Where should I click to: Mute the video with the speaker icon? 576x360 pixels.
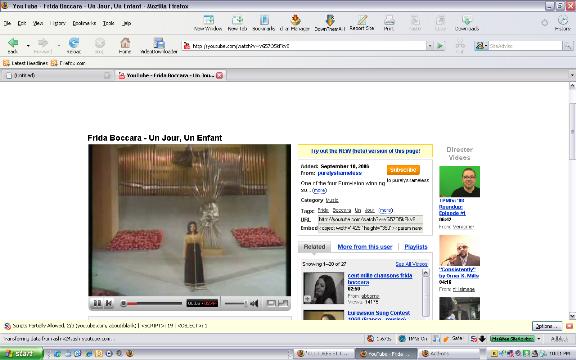[254, 303]
